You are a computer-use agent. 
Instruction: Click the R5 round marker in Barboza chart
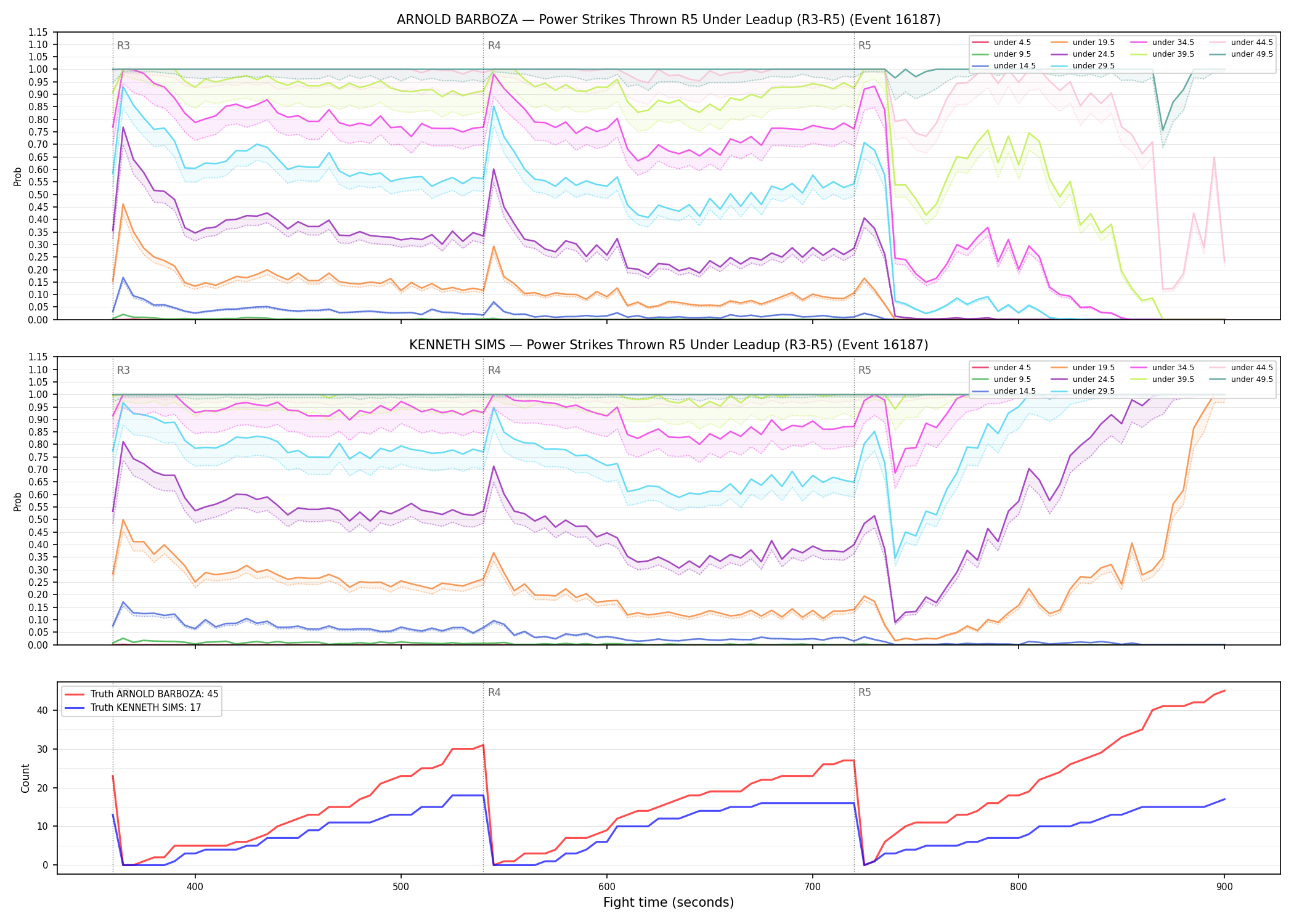click(865, 46)
